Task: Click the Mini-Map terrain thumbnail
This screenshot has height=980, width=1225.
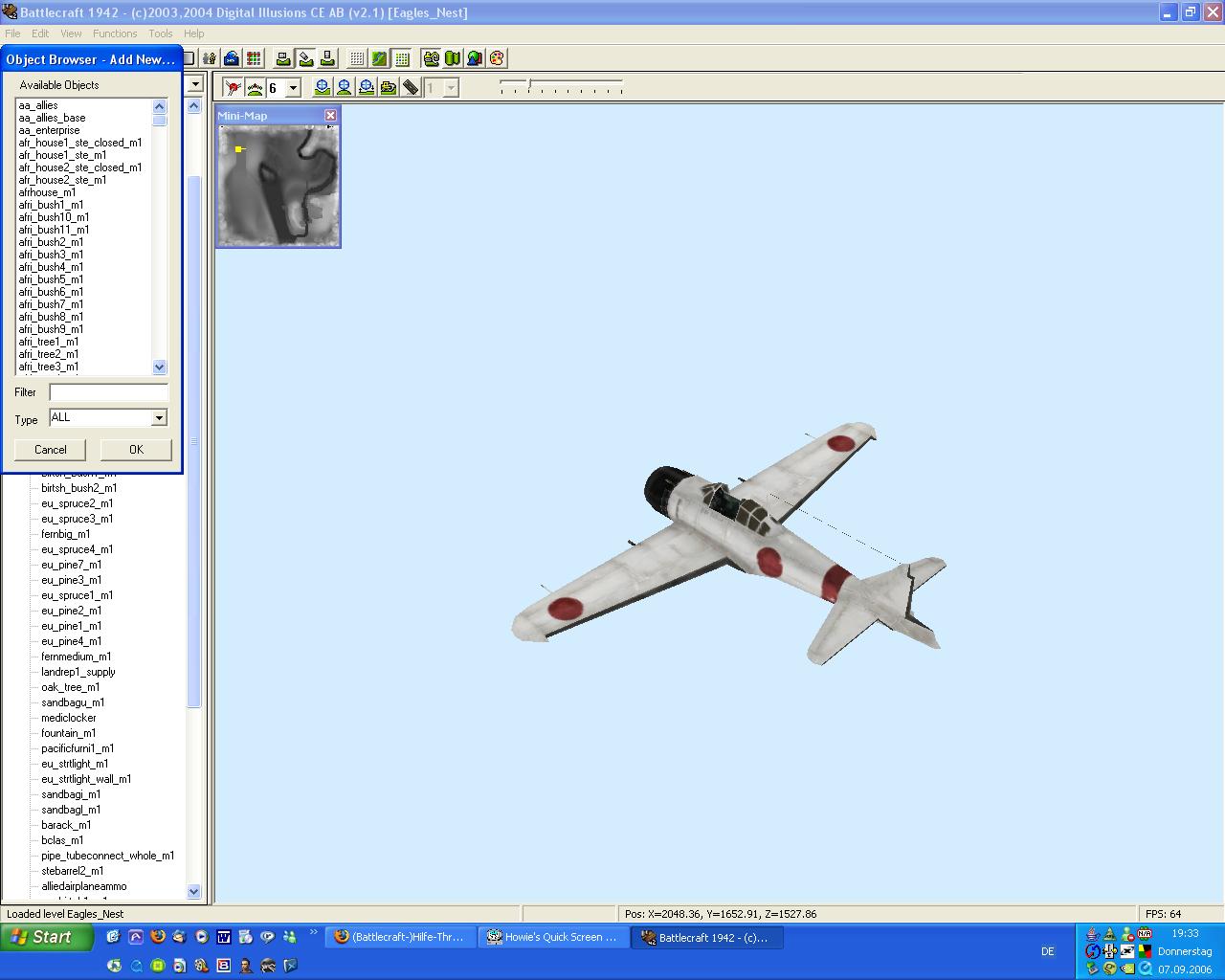Action: [278, 185]
